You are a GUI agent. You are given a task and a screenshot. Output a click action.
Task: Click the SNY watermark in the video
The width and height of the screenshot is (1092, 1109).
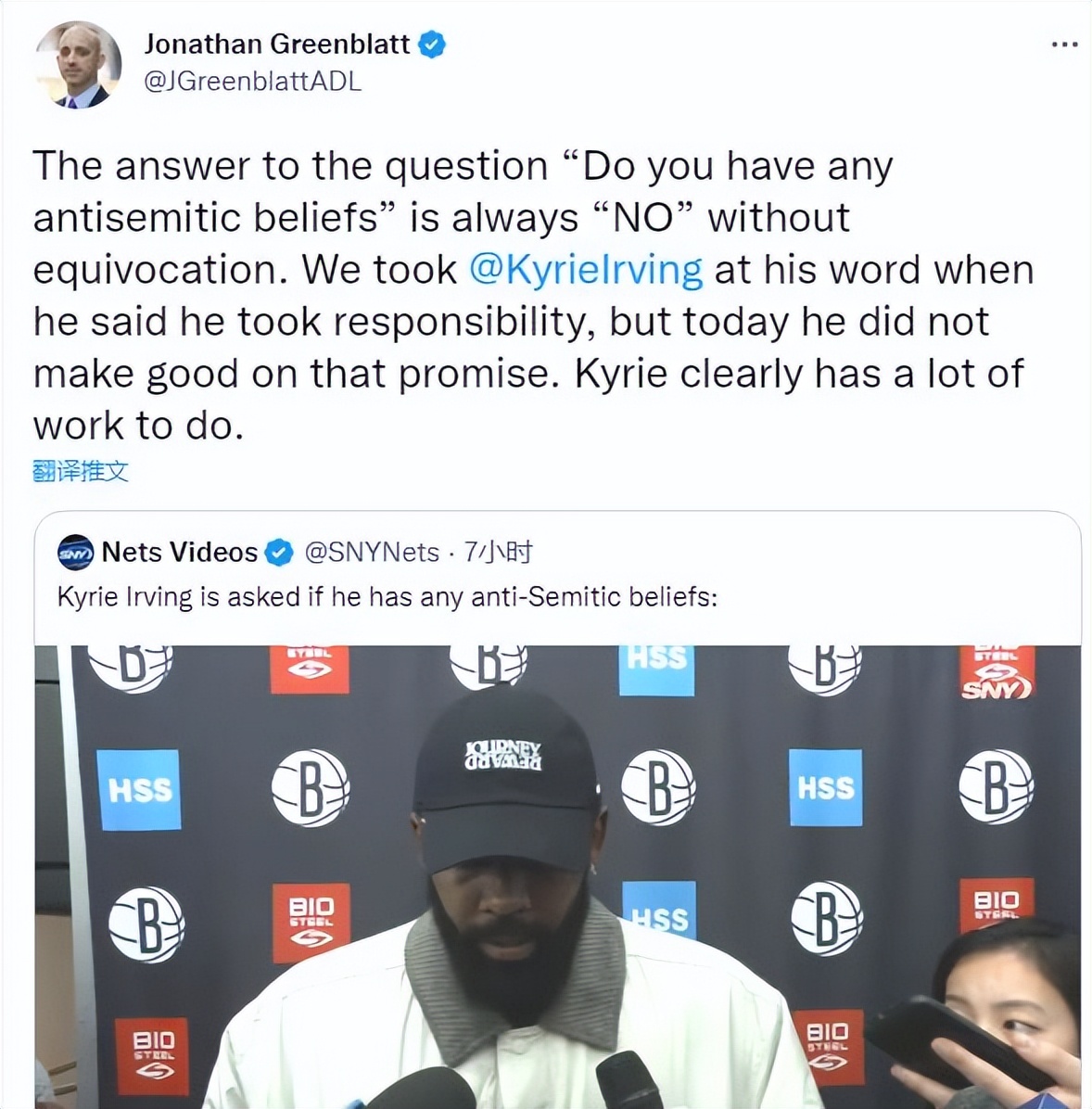(x=997, y=688)
